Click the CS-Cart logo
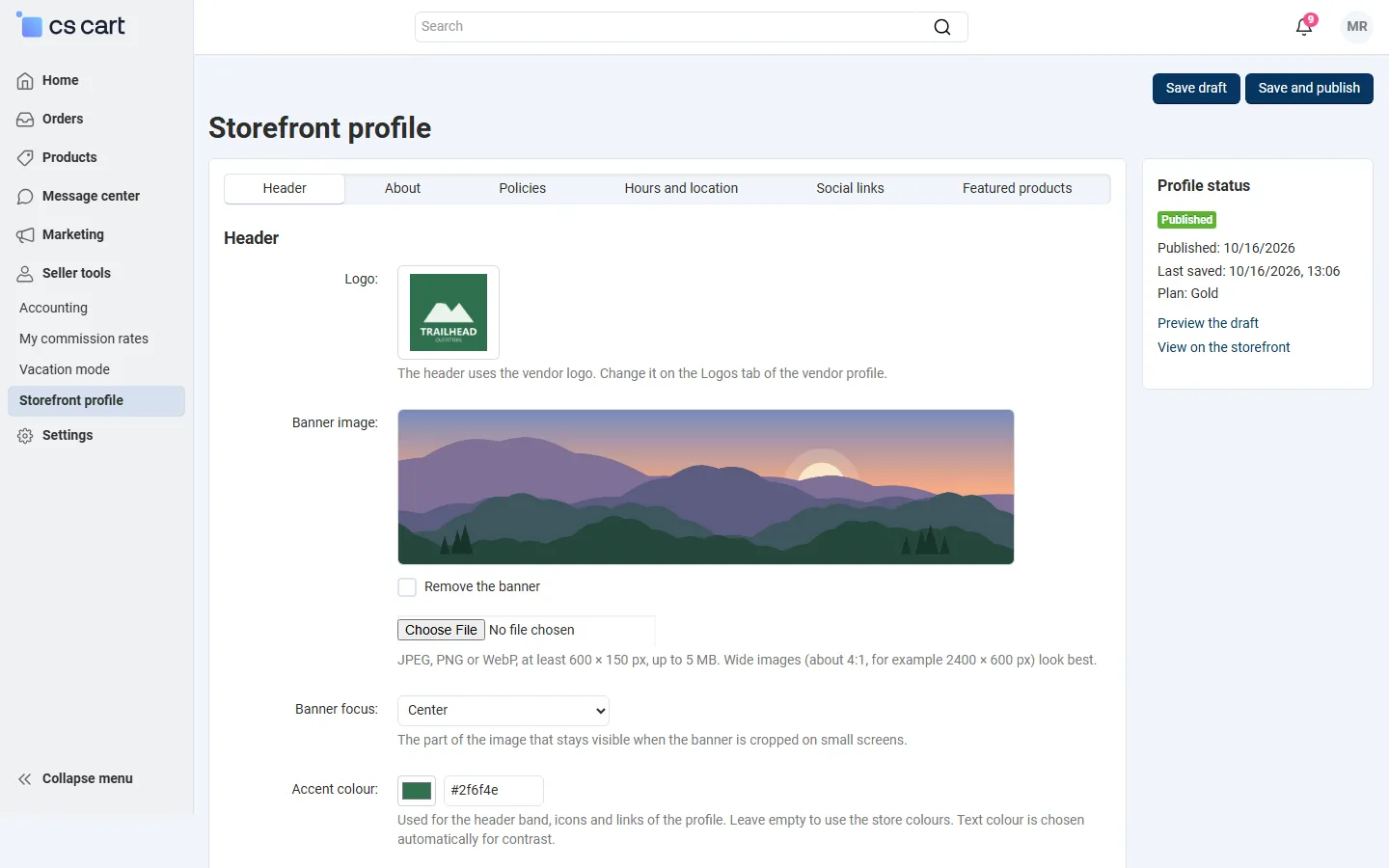Screen dimensions: 1389x868 (71, 26)
